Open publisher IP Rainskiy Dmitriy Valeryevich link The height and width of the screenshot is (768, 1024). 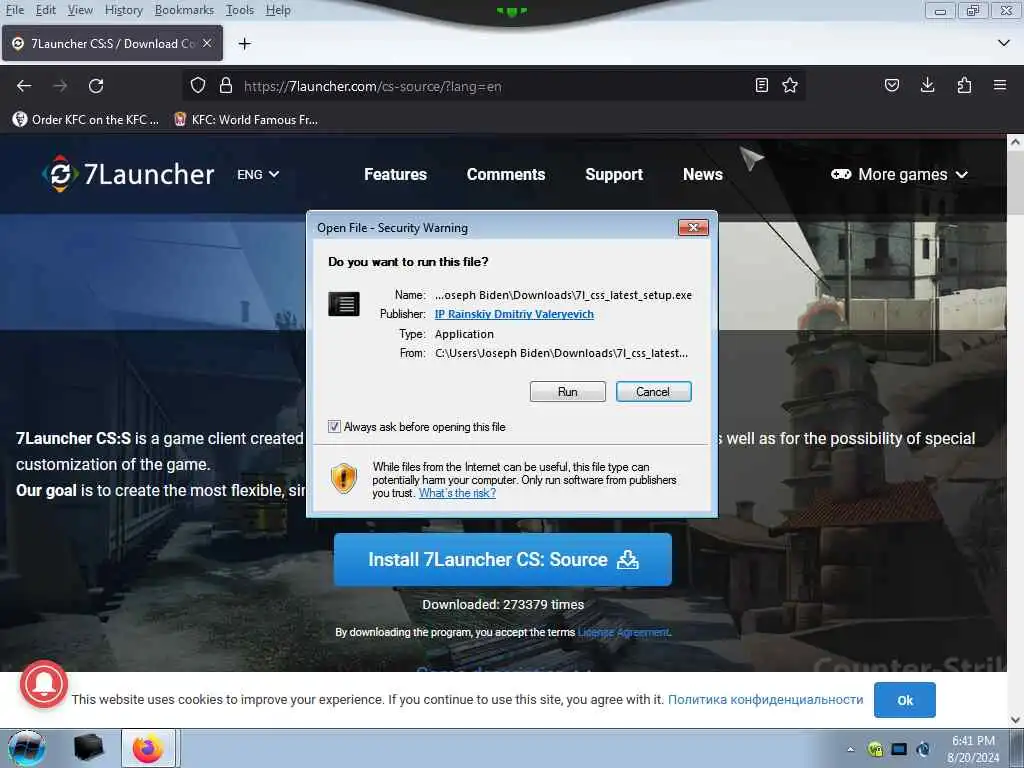tap(515, 314)
